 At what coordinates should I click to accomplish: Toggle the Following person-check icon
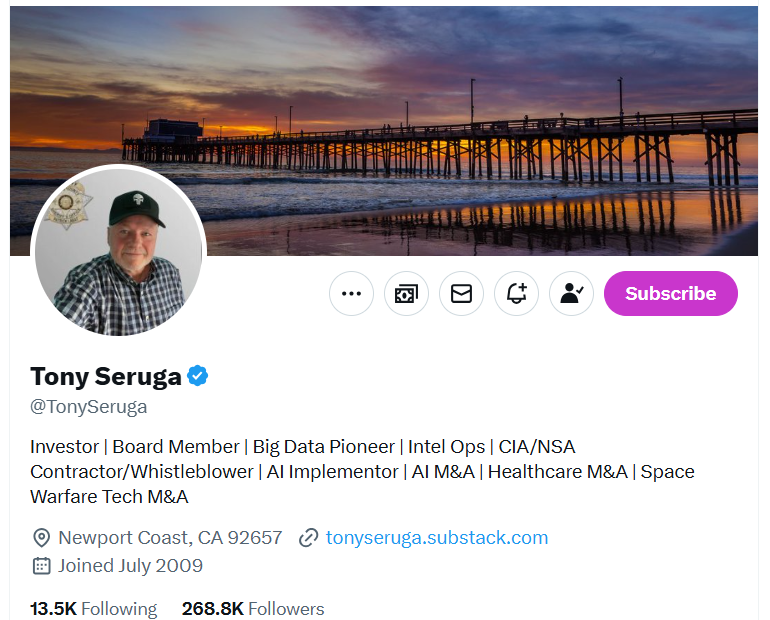(571, 294)
